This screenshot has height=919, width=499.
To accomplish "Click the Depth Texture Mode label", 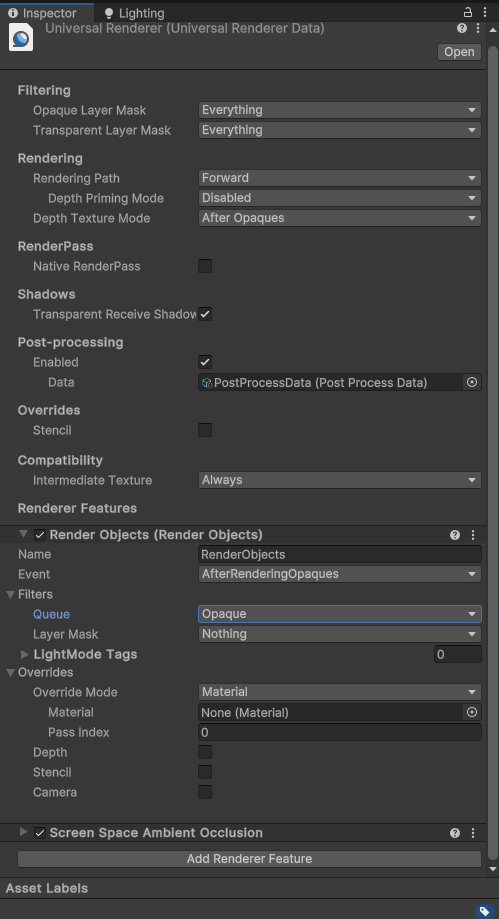I will pyautogui.click(x=91, y=218).
